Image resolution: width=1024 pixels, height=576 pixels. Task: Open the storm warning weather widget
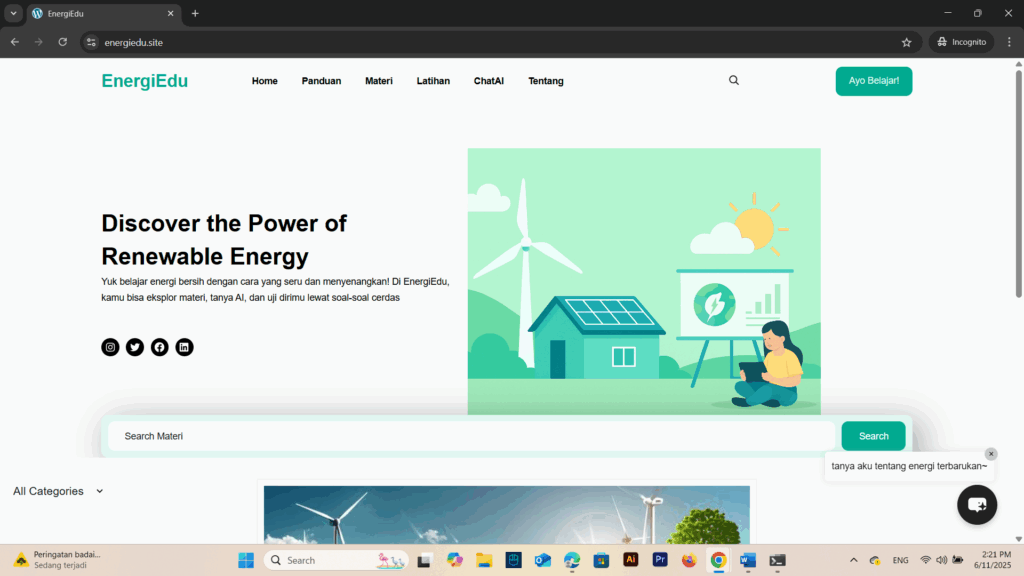click(x=57, y=560)
